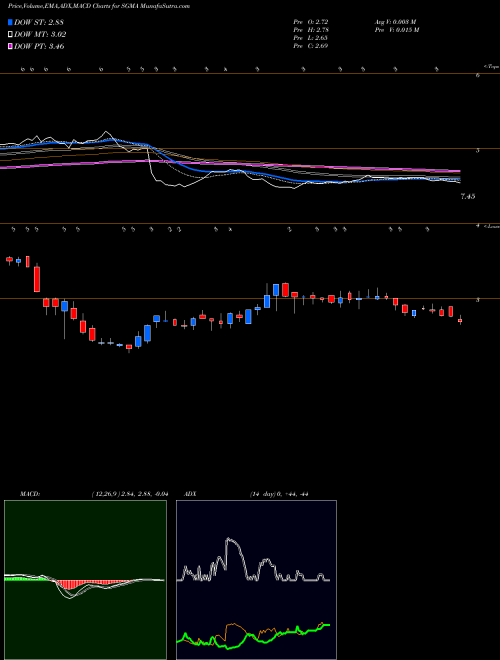Click the final small red candlestick on the right
The height and width of the screenshot is (660, 500).
(x=460, y=320)
